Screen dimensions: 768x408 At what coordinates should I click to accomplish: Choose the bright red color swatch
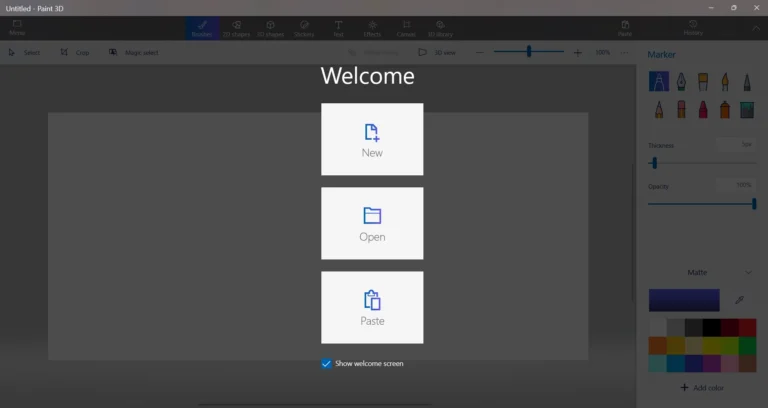(747, 328)
